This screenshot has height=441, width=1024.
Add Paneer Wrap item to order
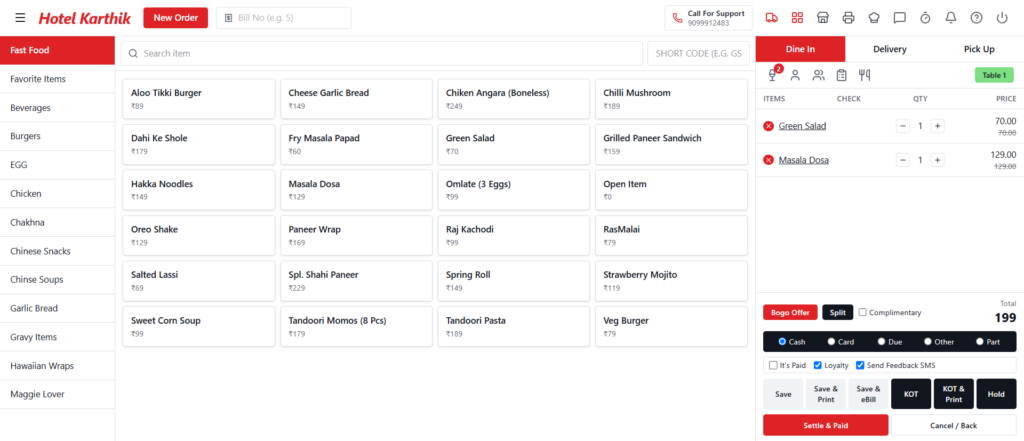coord(357,236)
